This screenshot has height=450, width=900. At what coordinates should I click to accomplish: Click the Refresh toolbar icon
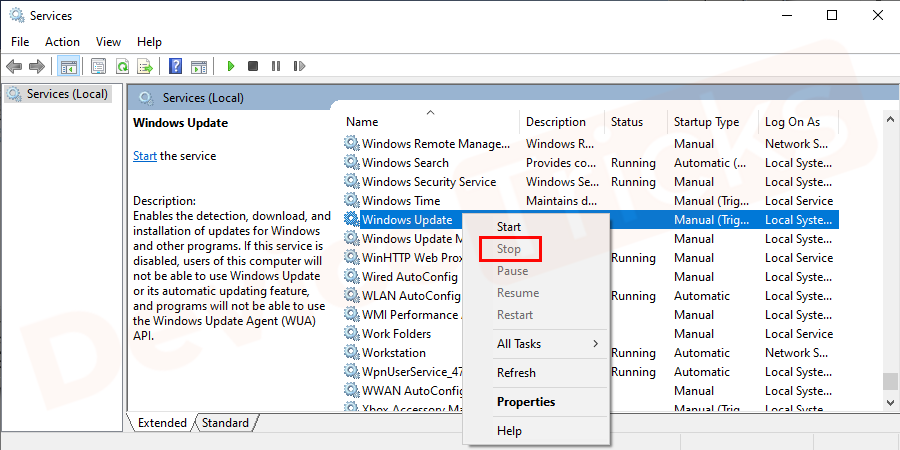click(122, 66)
